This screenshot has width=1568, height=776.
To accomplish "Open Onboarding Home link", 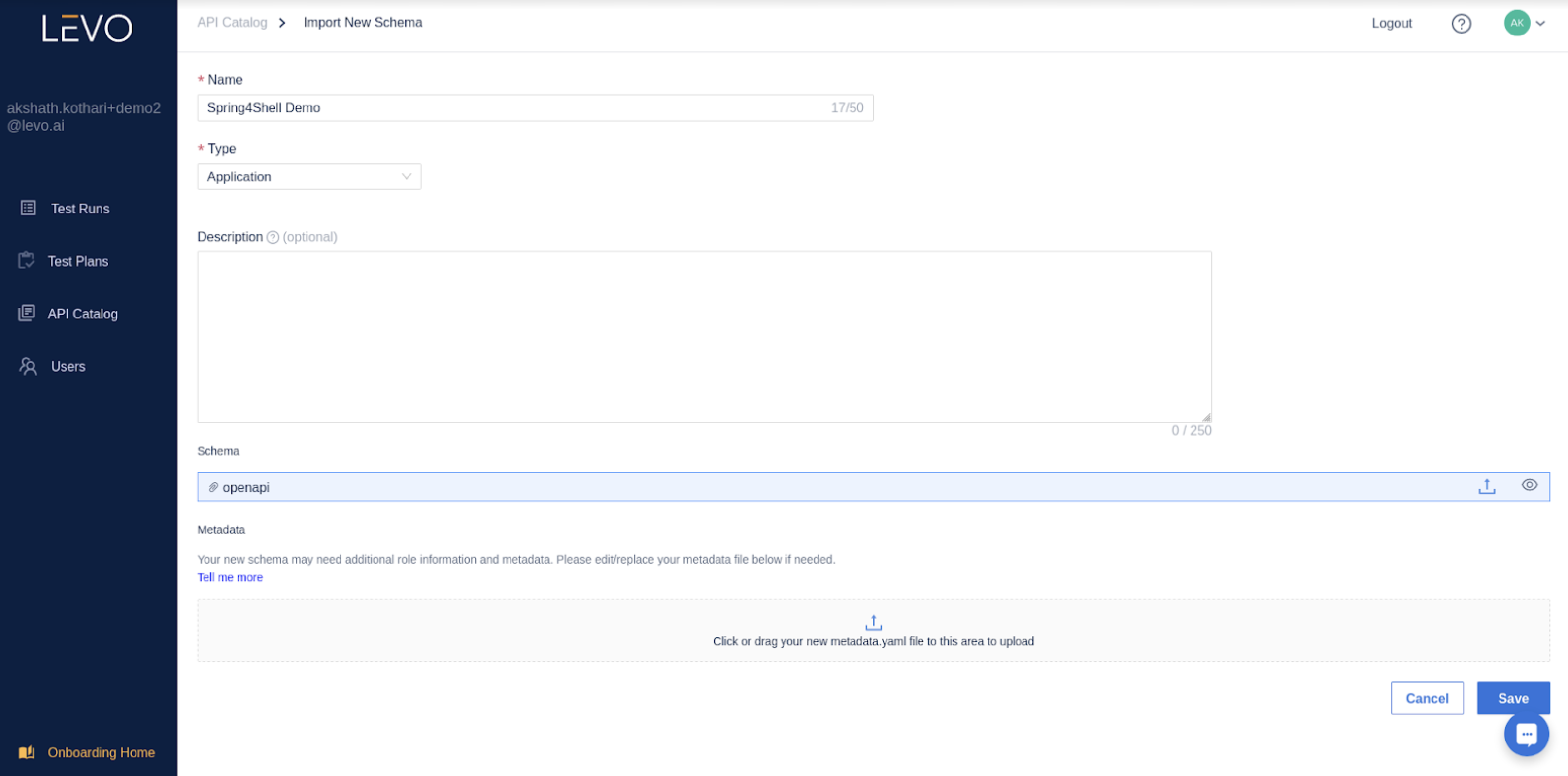I will pyautogui.click(x=101, y=752).
